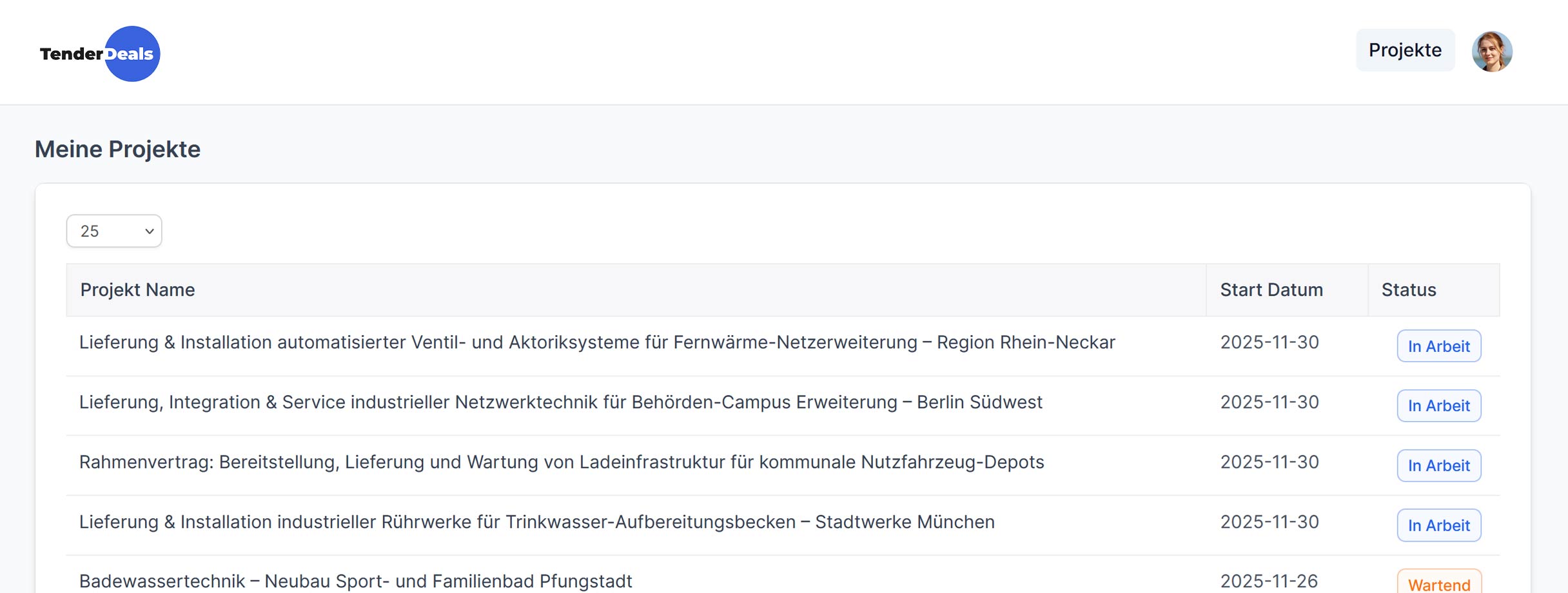Viewport: 1568px width, 593px height.
Task: Click the In Arbeit badge for Rhein-Neckar project
Action: [1438, 346]
